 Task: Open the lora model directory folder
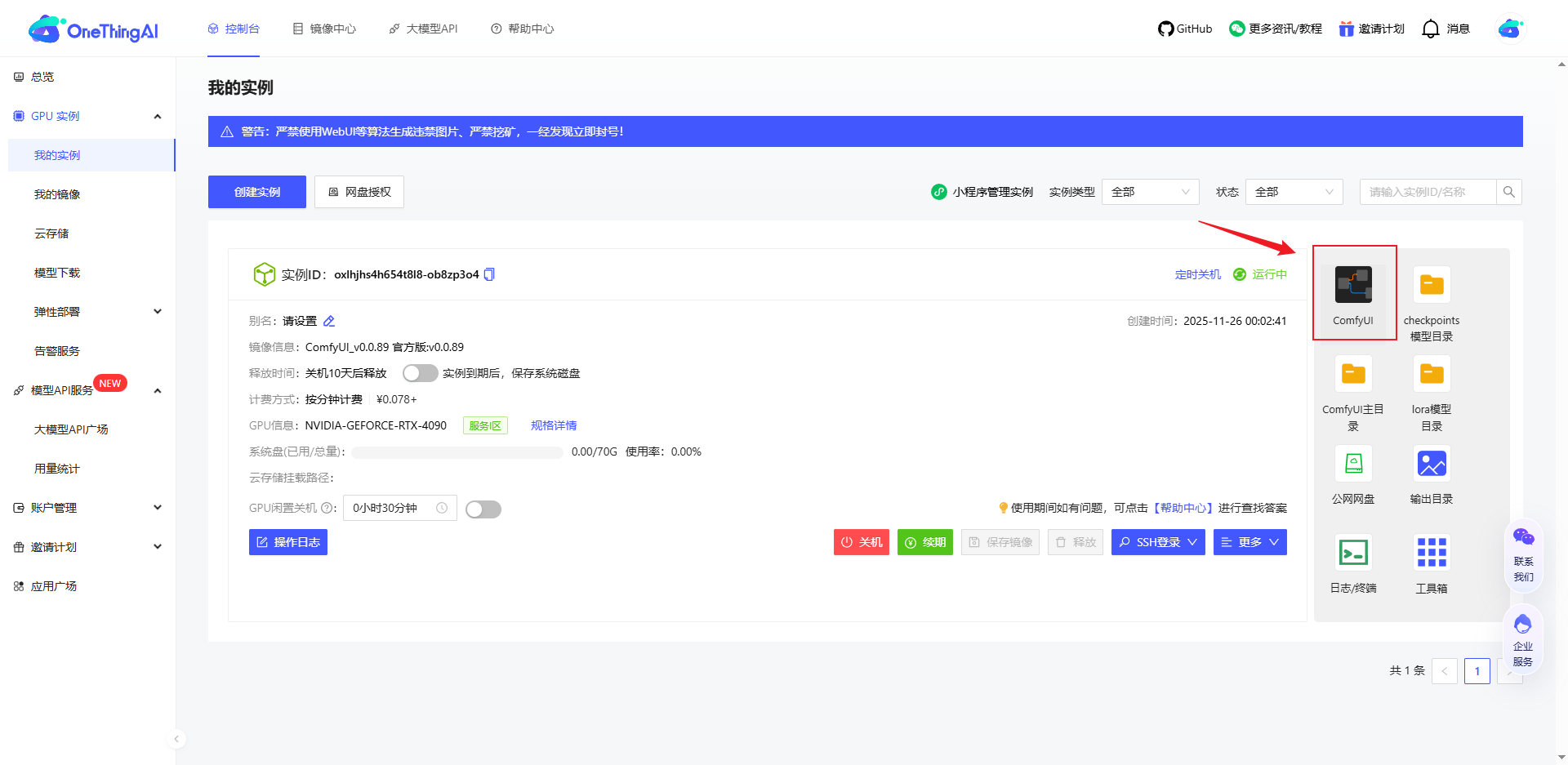click(x=1432, y=374)
